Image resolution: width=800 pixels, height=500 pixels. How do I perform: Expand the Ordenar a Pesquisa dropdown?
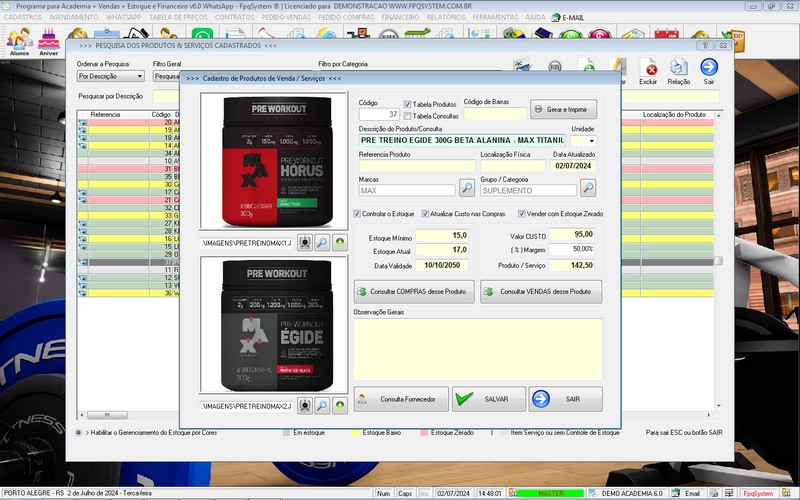pyautogui.click(x=139, y=76)
